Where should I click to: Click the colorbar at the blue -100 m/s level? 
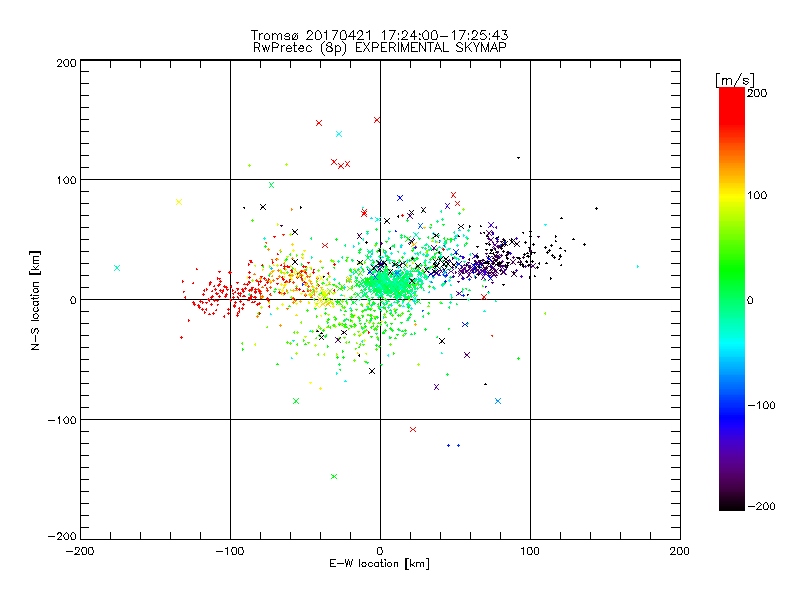732,405
